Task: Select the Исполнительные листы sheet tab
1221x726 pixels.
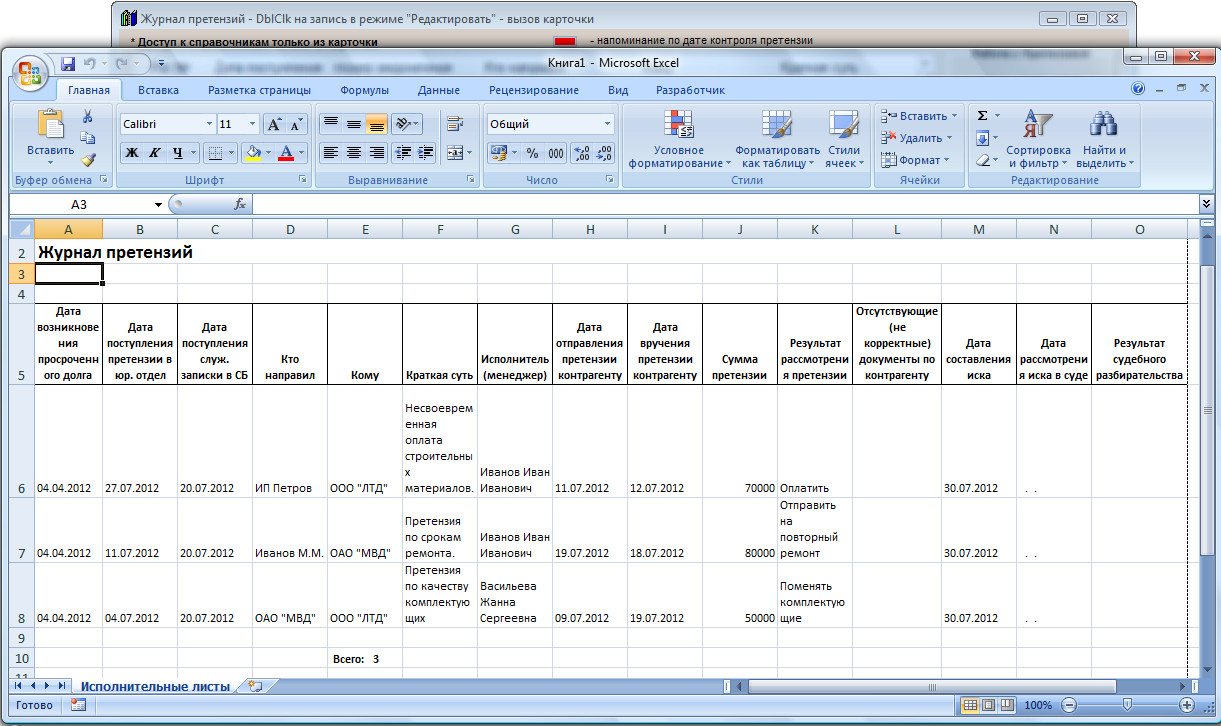Action: (x=155, y=686)
